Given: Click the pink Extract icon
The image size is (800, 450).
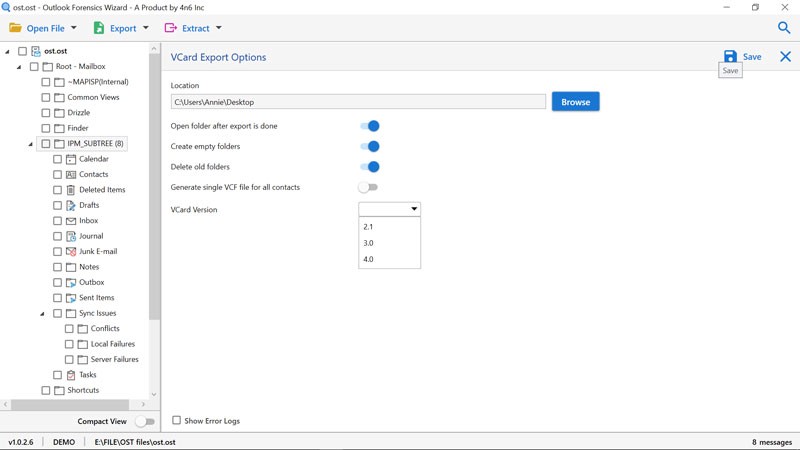Looking at the screenshot, I should click(x=170, y=28).
